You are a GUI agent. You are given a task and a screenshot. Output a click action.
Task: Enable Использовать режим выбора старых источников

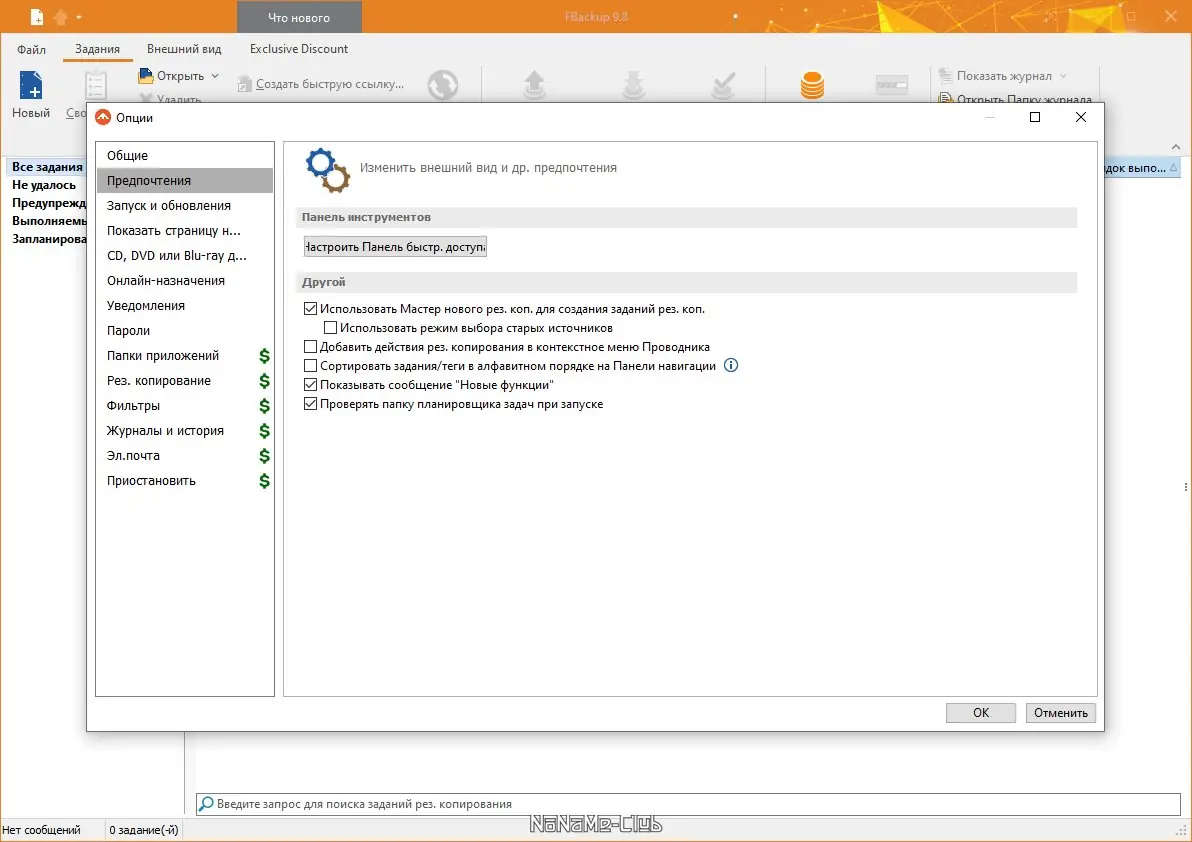pyautogui.click(x=330, y=328)
